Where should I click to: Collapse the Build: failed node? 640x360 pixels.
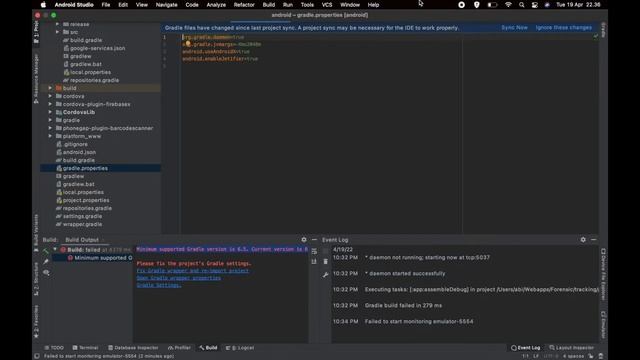[55, 249]
